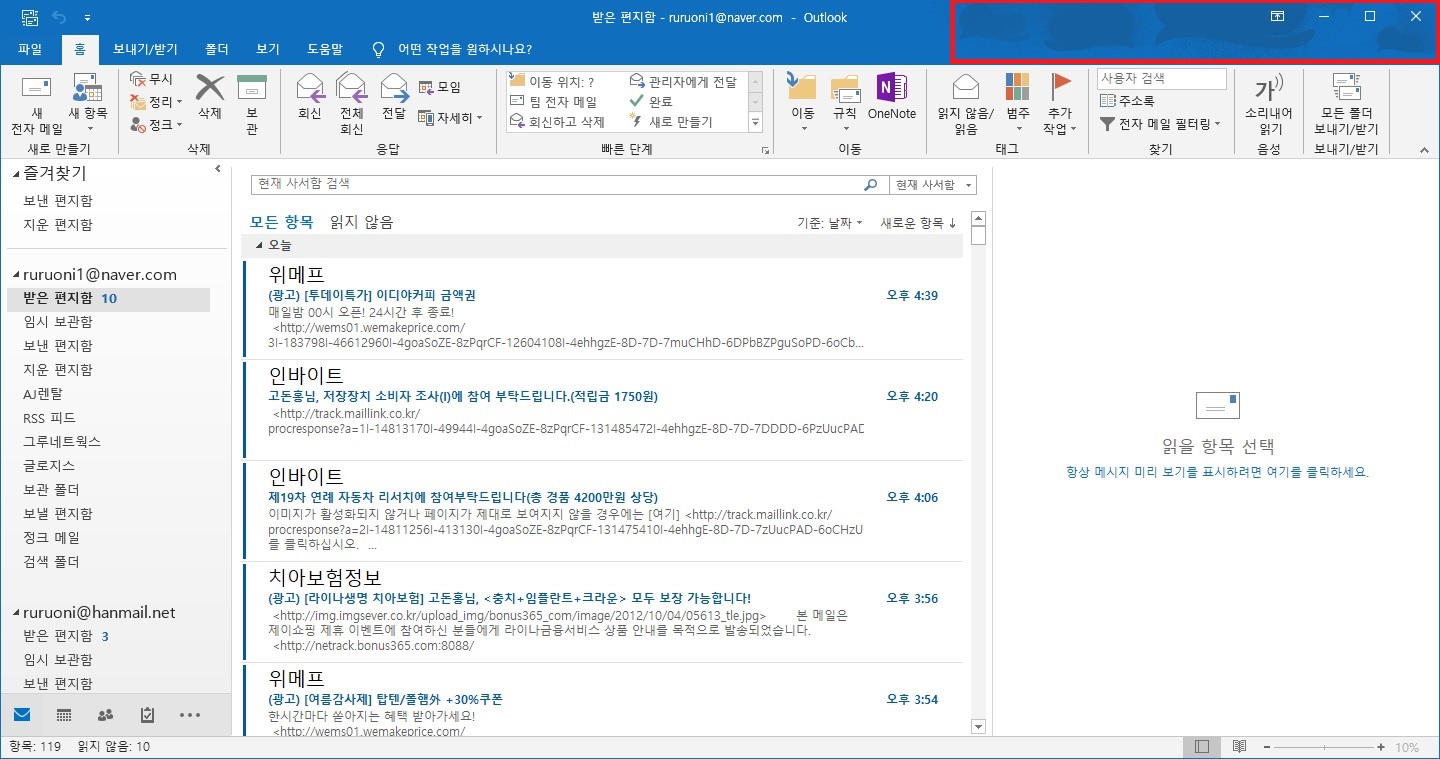Switch to normal view in status bar
Screen dimensions: 1440x759
click(1202, 747)
